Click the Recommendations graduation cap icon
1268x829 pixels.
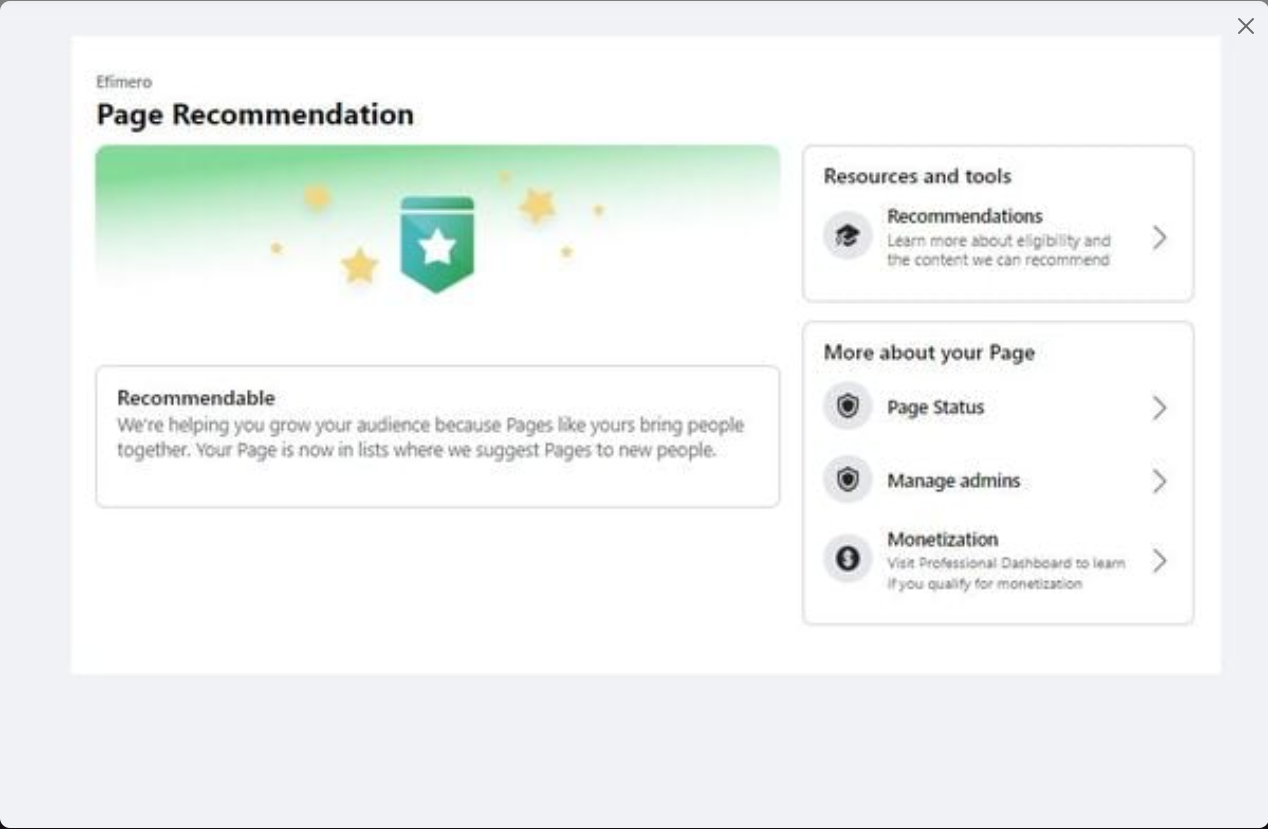(x=847, y=236)
